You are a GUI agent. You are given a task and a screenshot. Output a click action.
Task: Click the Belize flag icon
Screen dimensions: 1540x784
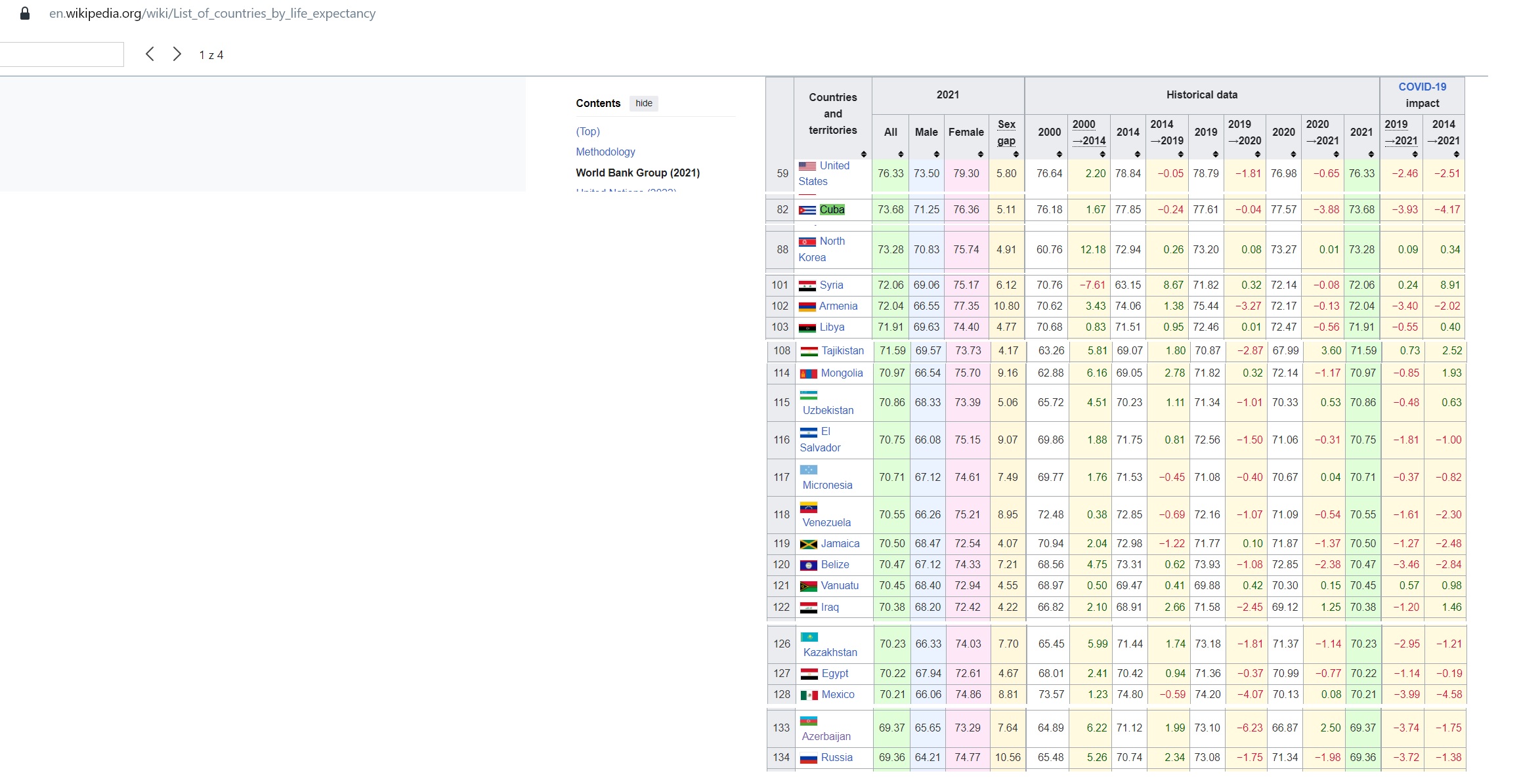809,565
